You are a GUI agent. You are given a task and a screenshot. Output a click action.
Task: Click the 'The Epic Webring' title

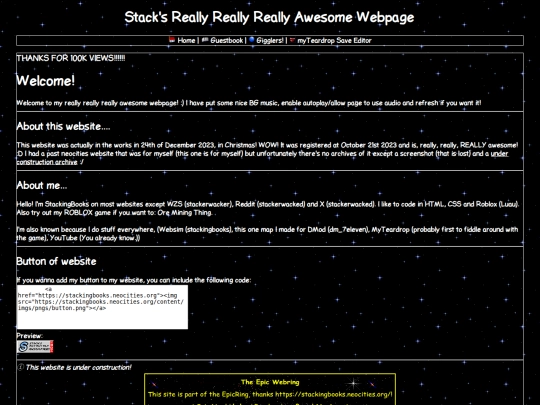click(270, 382)
